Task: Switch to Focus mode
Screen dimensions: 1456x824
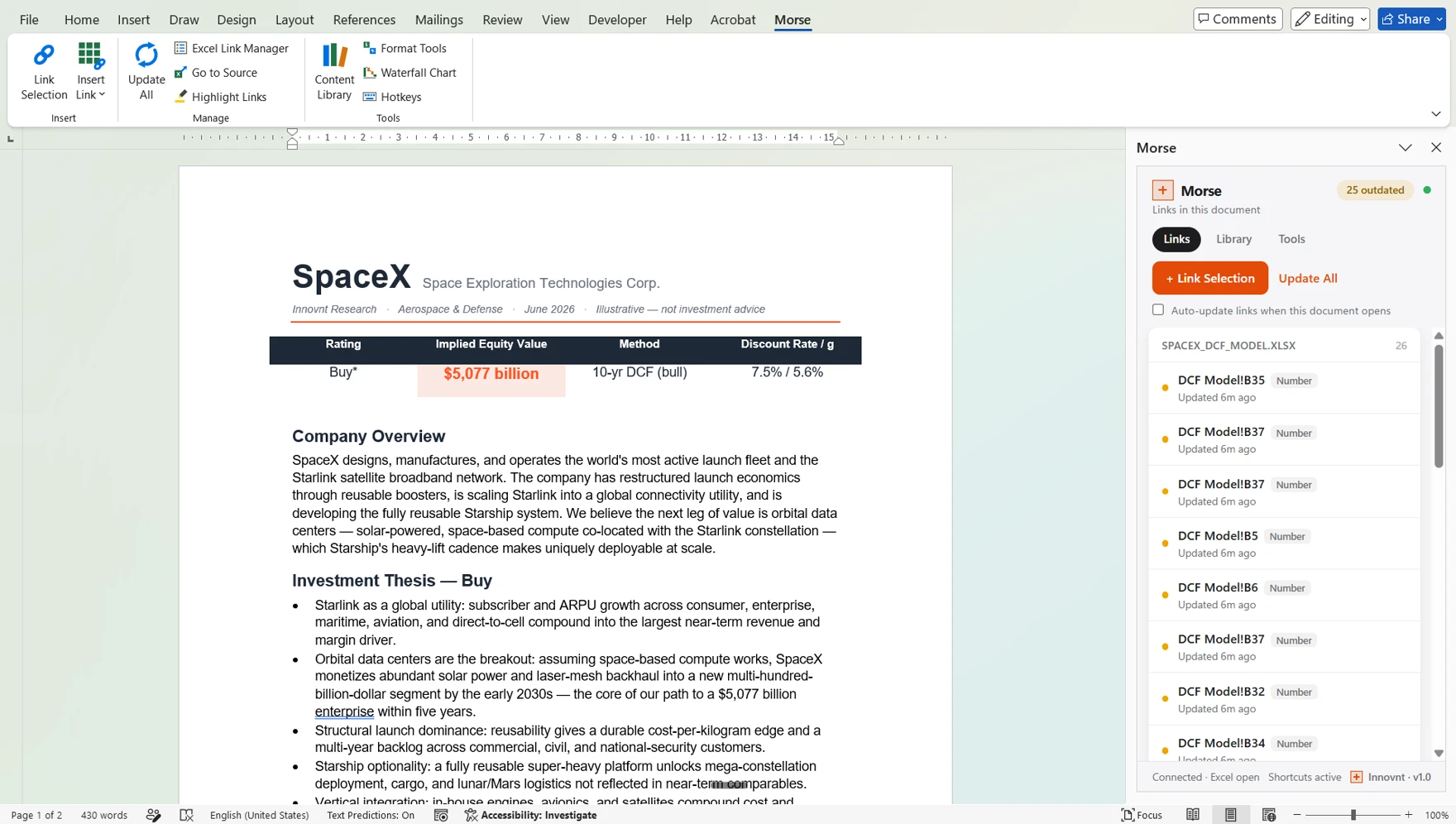Action: 1142,815
